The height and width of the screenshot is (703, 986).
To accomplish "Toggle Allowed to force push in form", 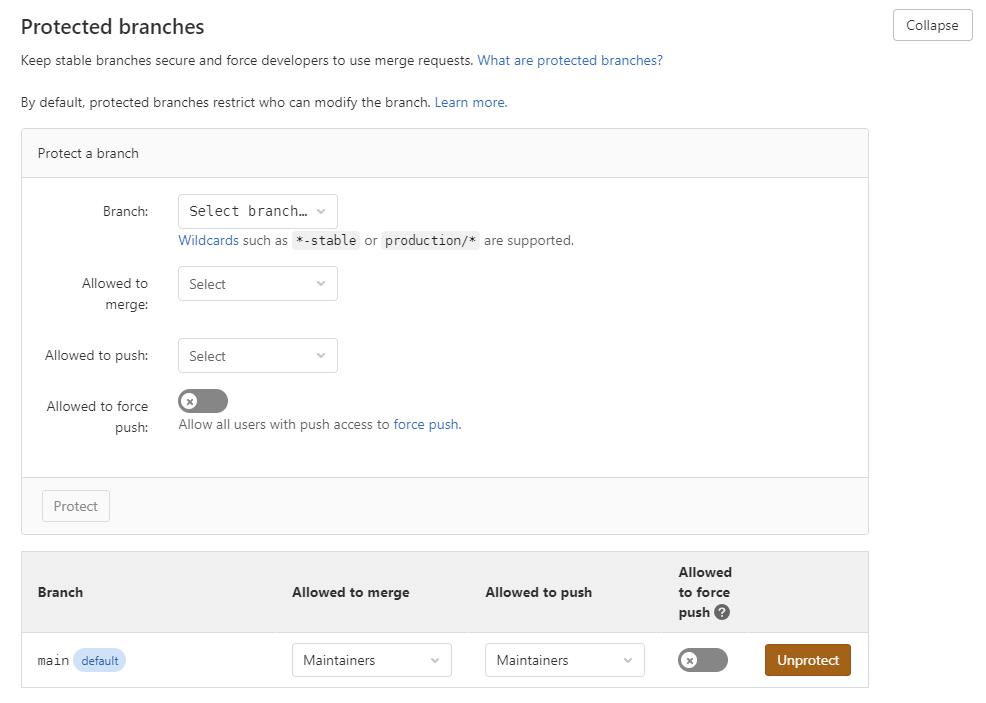I will click(203, 401).
